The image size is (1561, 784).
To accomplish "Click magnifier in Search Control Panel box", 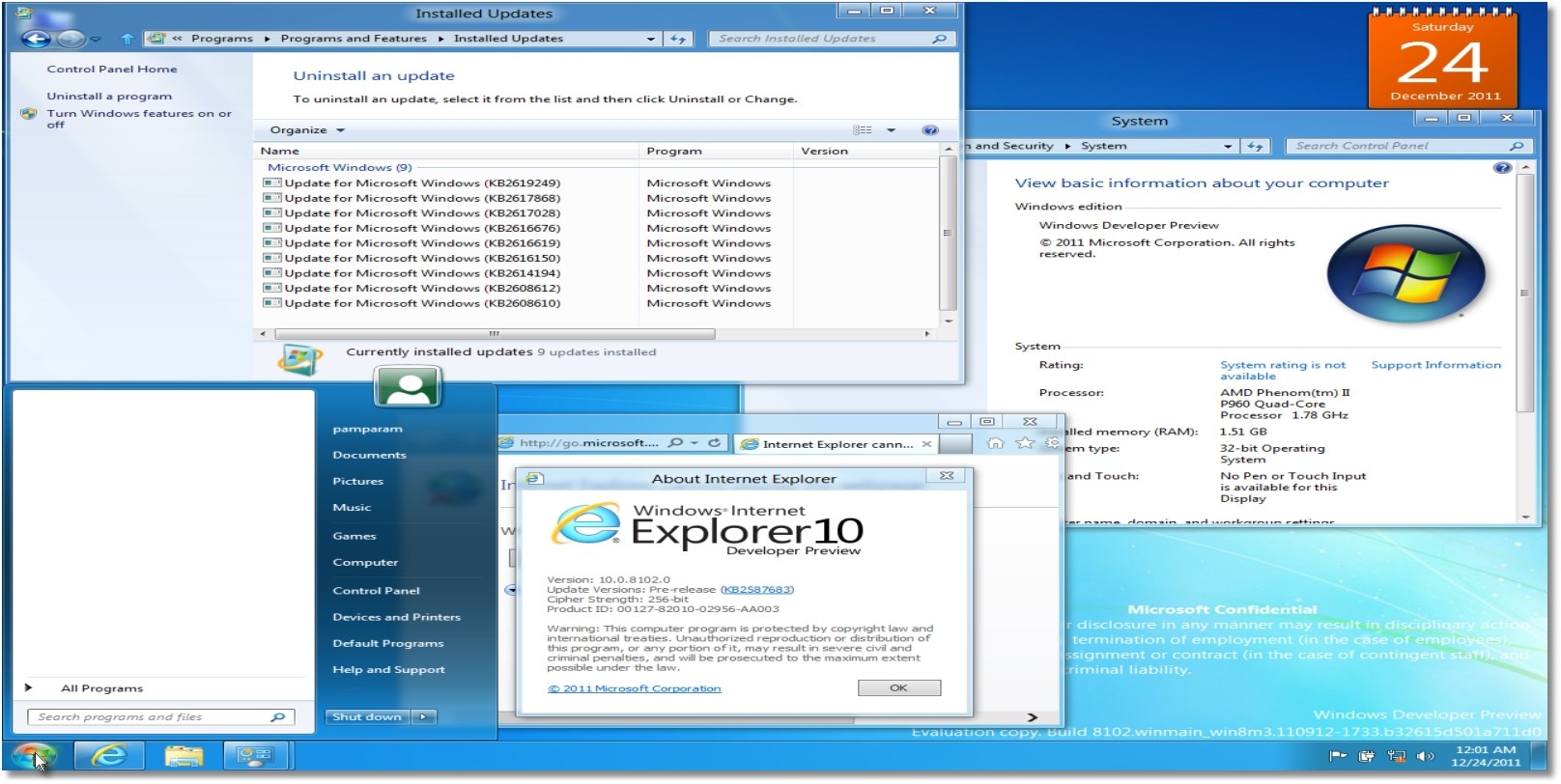I will [x=1516, y=146].
